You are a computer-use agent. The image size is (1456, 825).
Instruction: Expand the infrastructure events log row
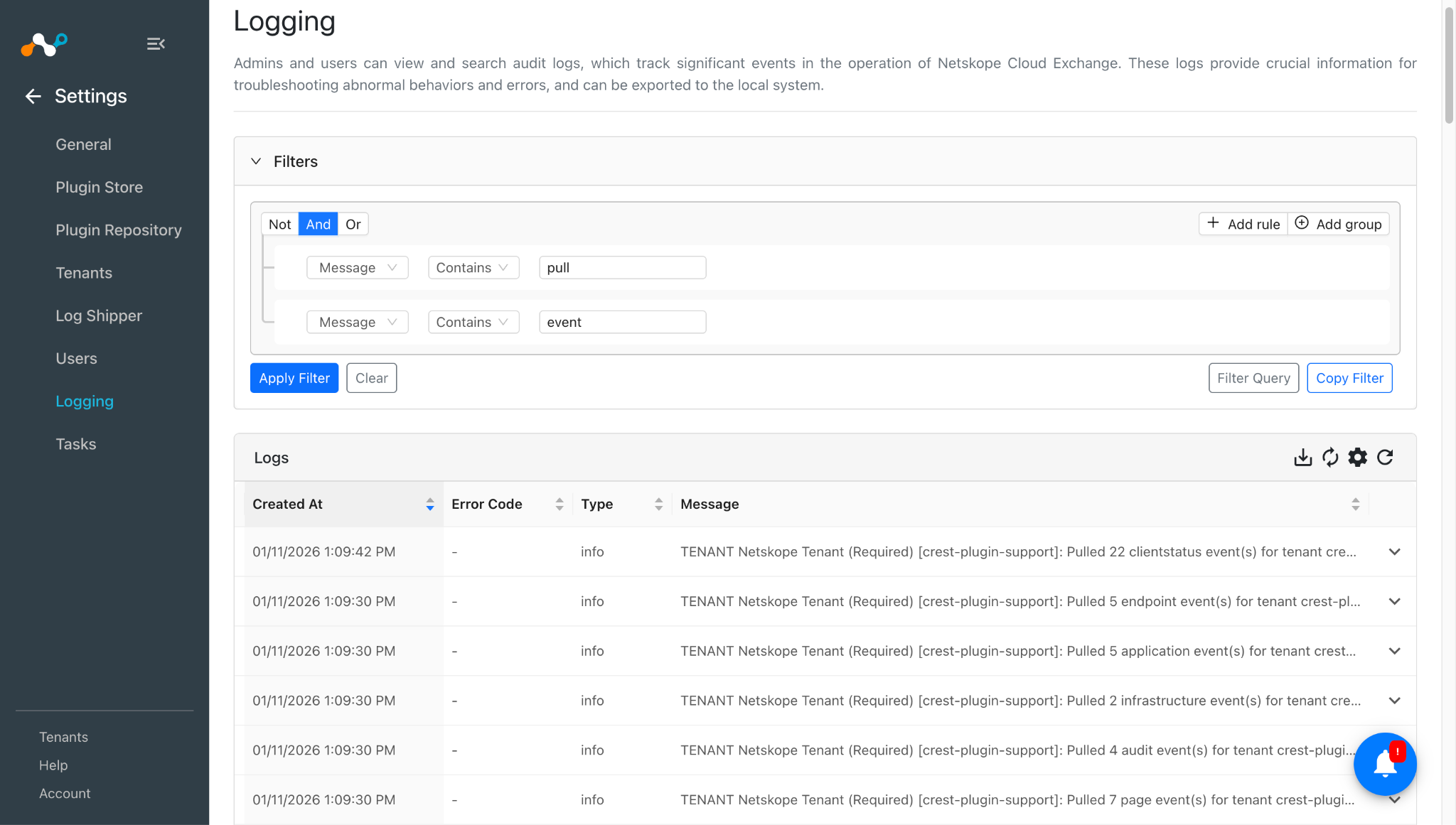[1395, 701]
